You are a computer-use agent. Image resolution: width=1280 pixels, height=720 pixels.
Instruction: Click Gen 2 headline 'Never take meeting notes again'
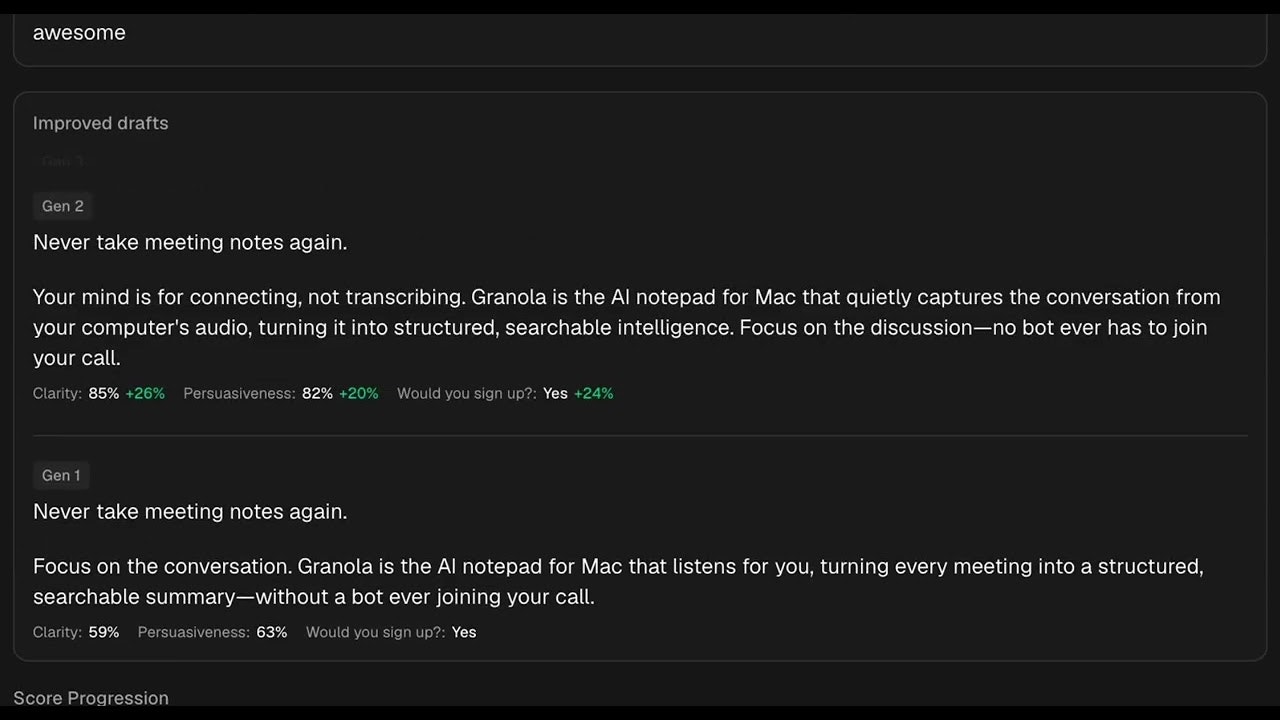[x=190, y=242]
